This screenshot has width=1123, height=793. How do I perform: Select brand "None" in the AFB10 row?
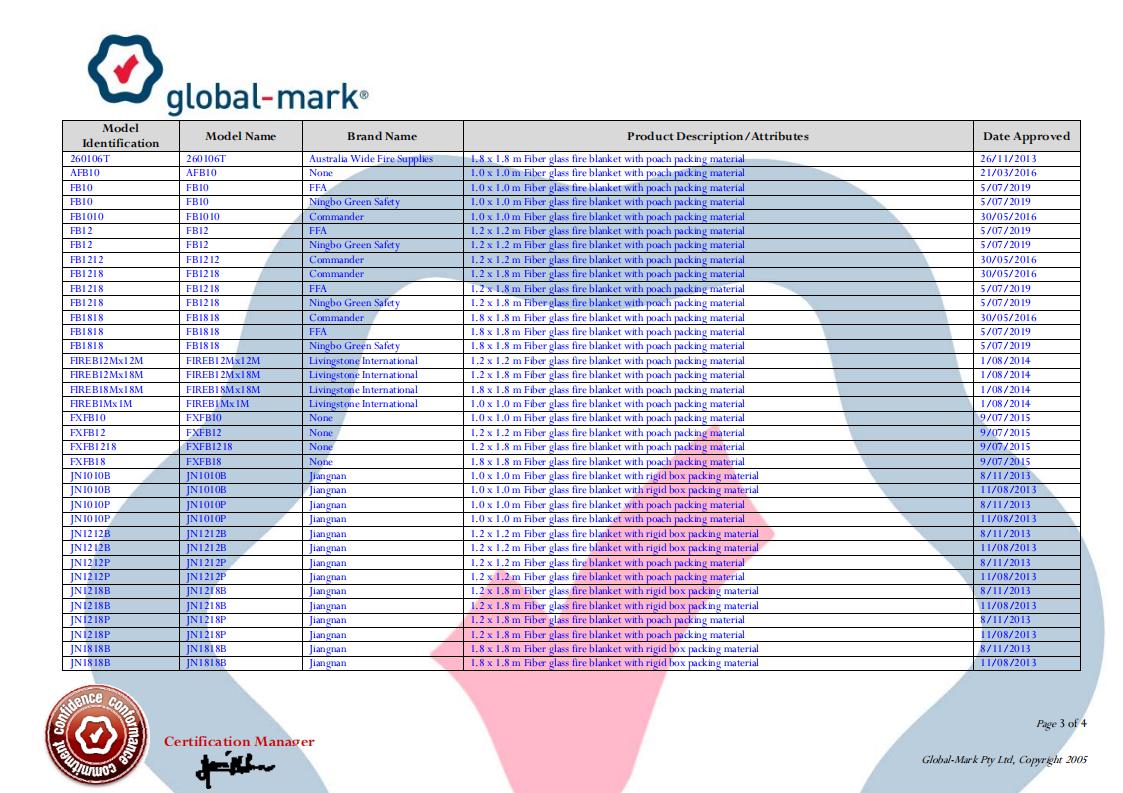click(x=321, y=173)
